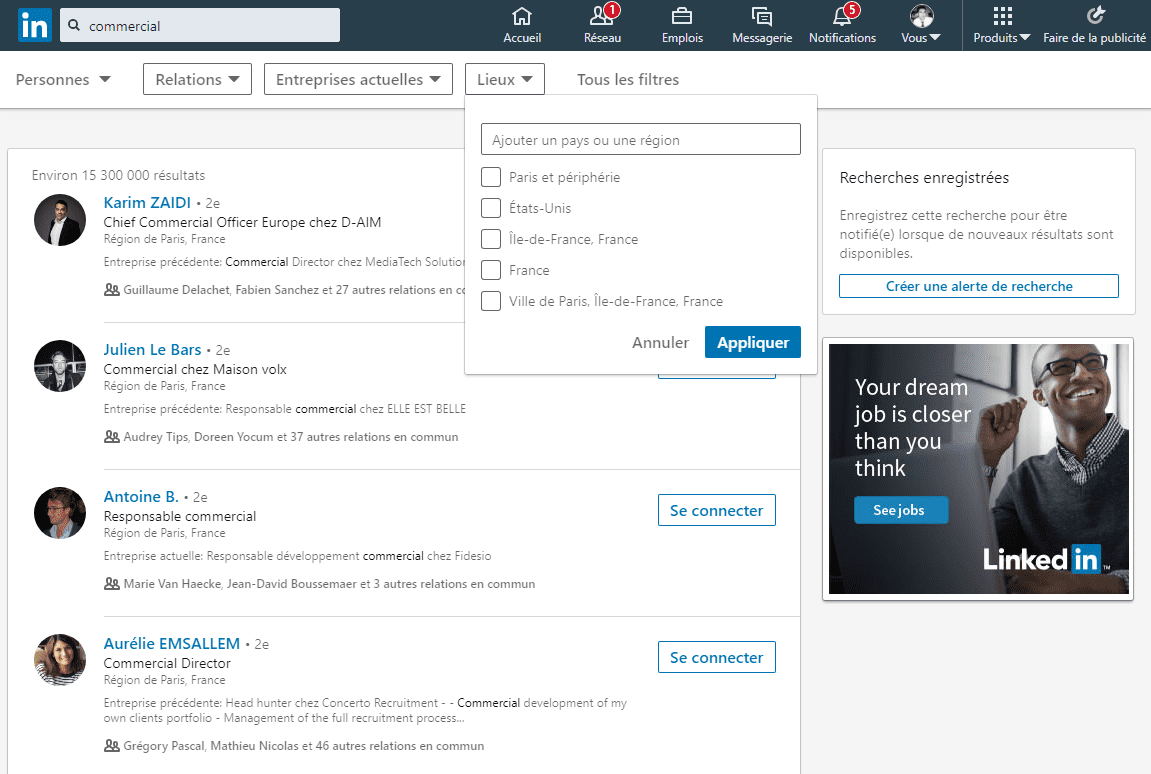The width and height of the screenshot is (1151, 774).
Task: Open the Entreprises actuelles dropdown
Action: tap(358, 80)
